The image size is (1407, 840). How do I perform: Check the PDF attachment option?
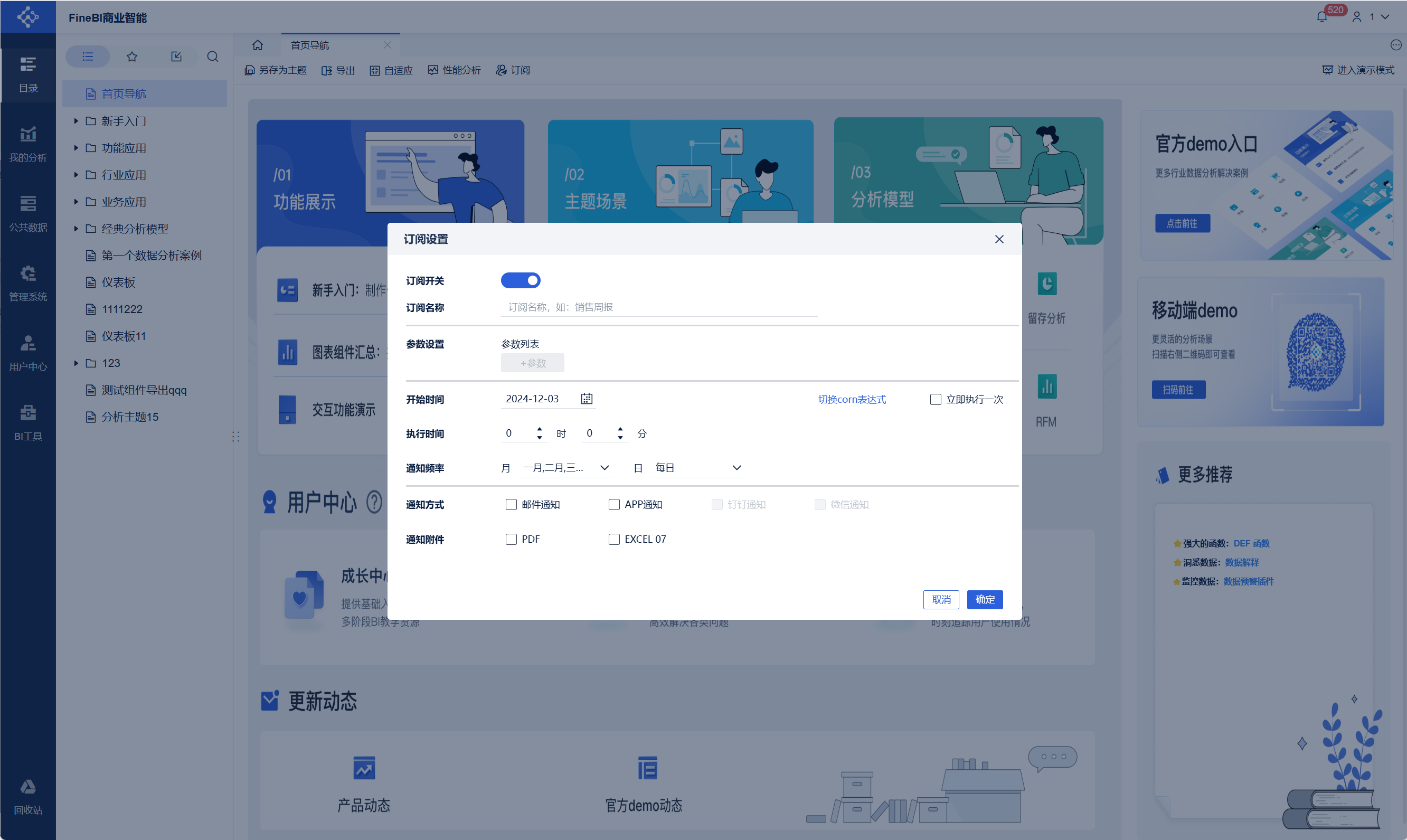(x=511, y=540)
